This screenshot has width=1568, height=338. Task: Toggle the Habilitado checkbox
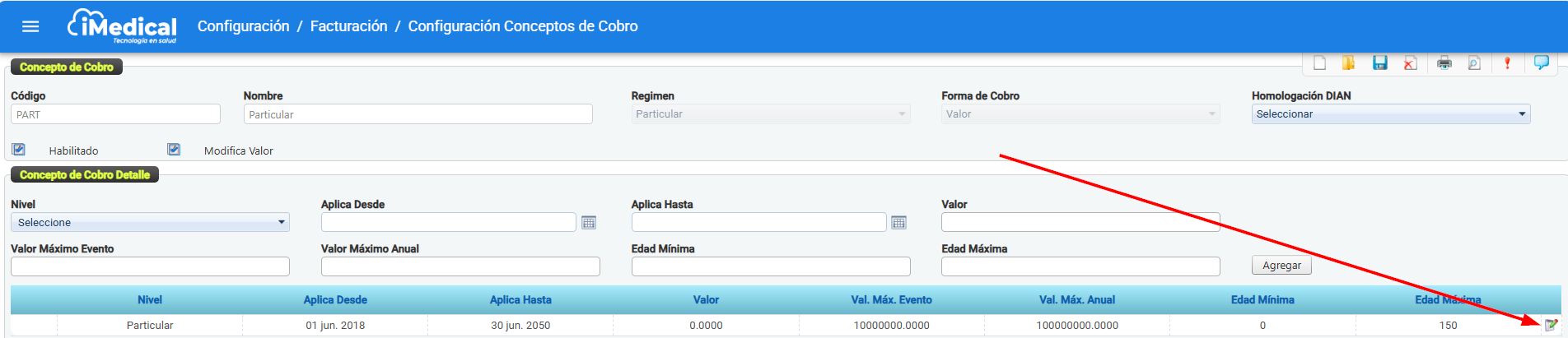(19, 150)
